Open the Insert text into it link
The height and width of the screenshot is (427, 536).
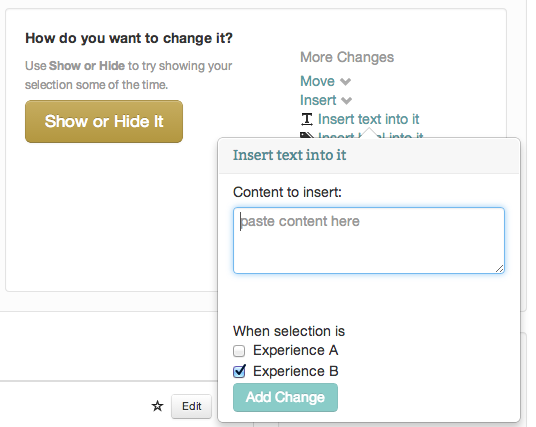368,119
